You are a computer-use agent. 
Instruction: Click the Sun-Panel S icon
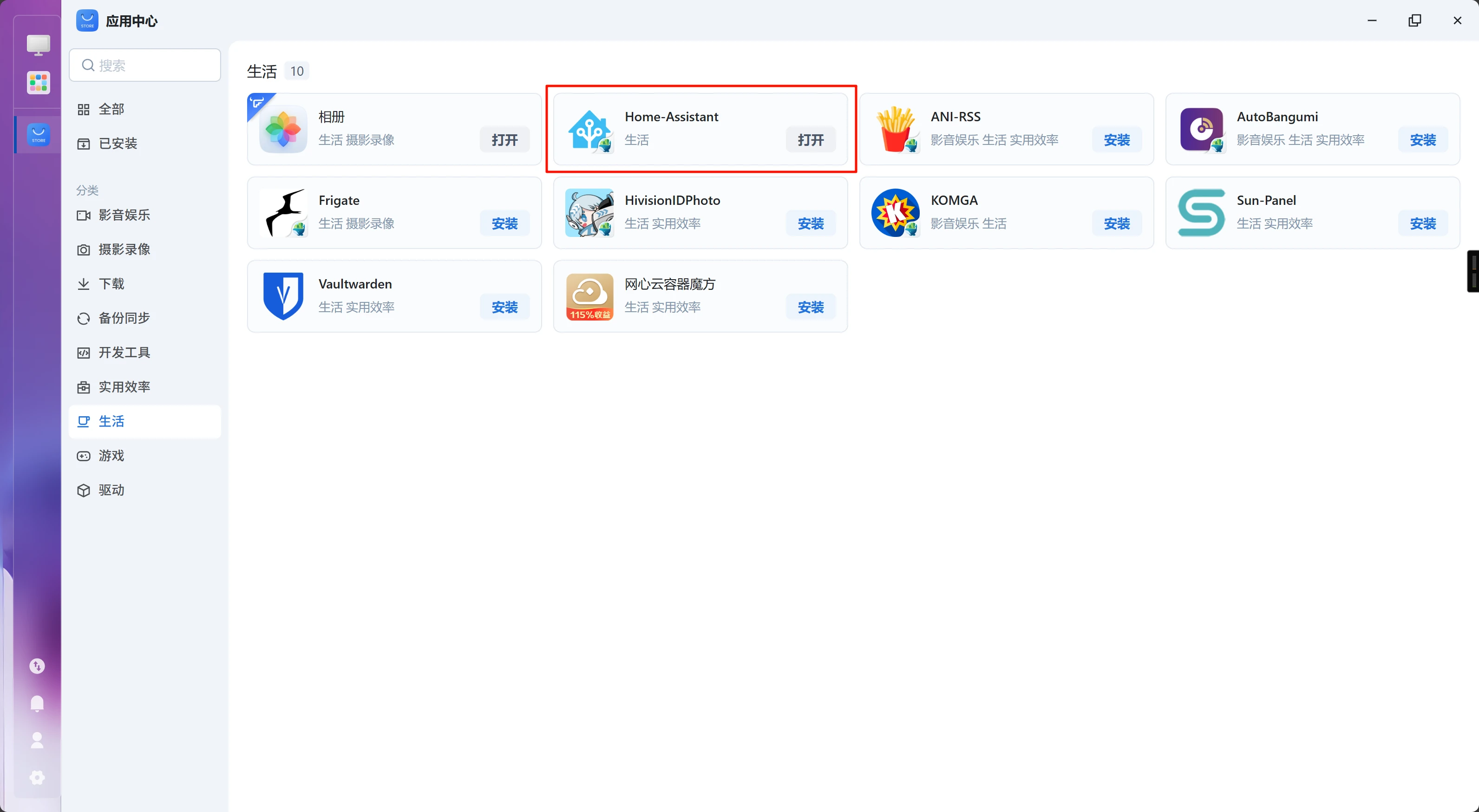click(x=1201, y=213)
